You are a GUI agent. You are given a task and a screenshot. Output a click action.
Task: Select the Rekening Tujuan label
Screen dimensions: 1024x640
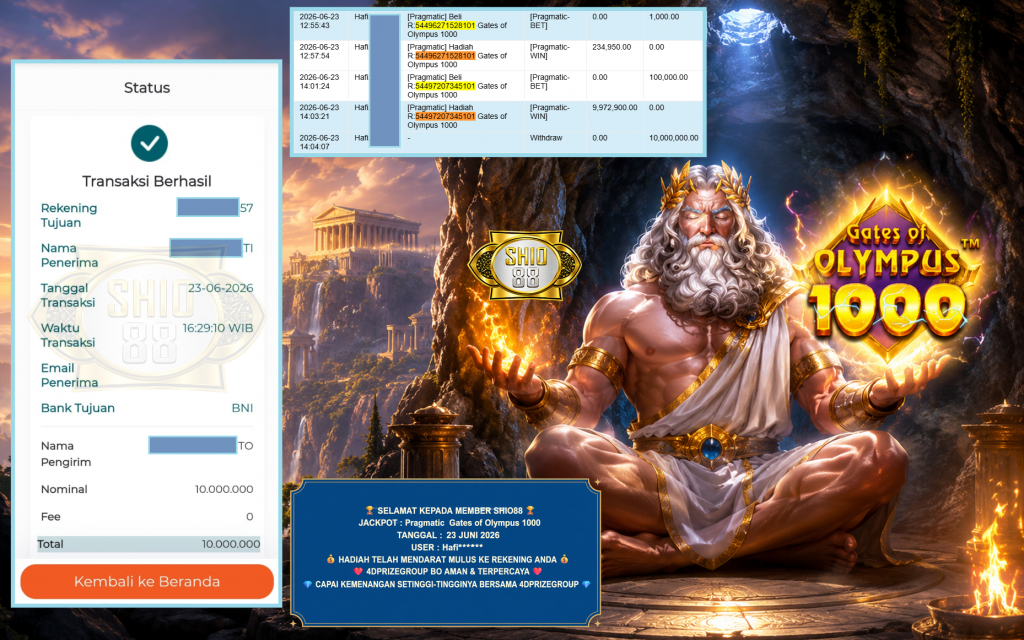click(69, 216)
